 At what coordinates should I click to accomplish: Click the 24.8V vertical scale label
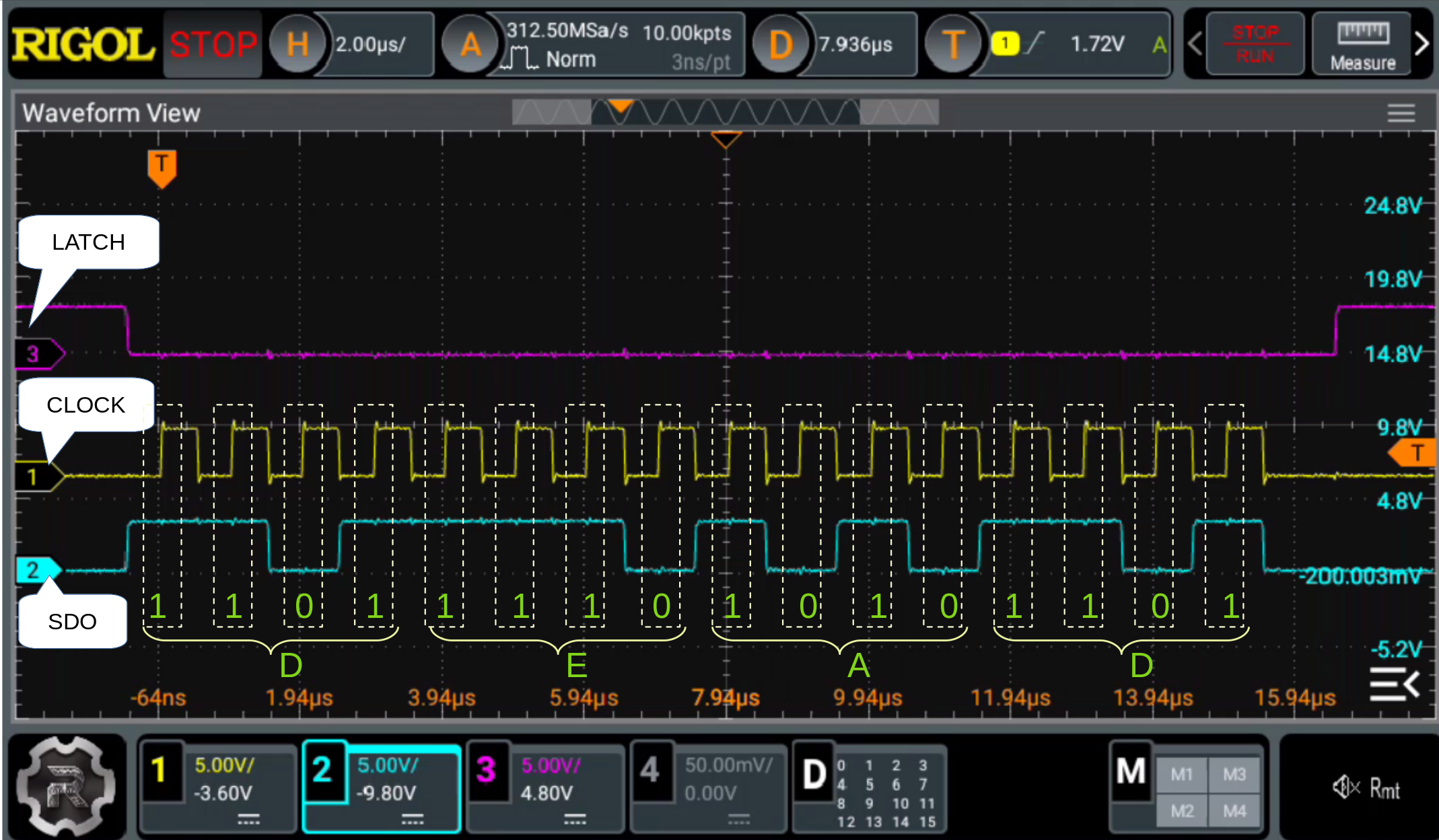pyautogui.click(x=1393, y=205)
